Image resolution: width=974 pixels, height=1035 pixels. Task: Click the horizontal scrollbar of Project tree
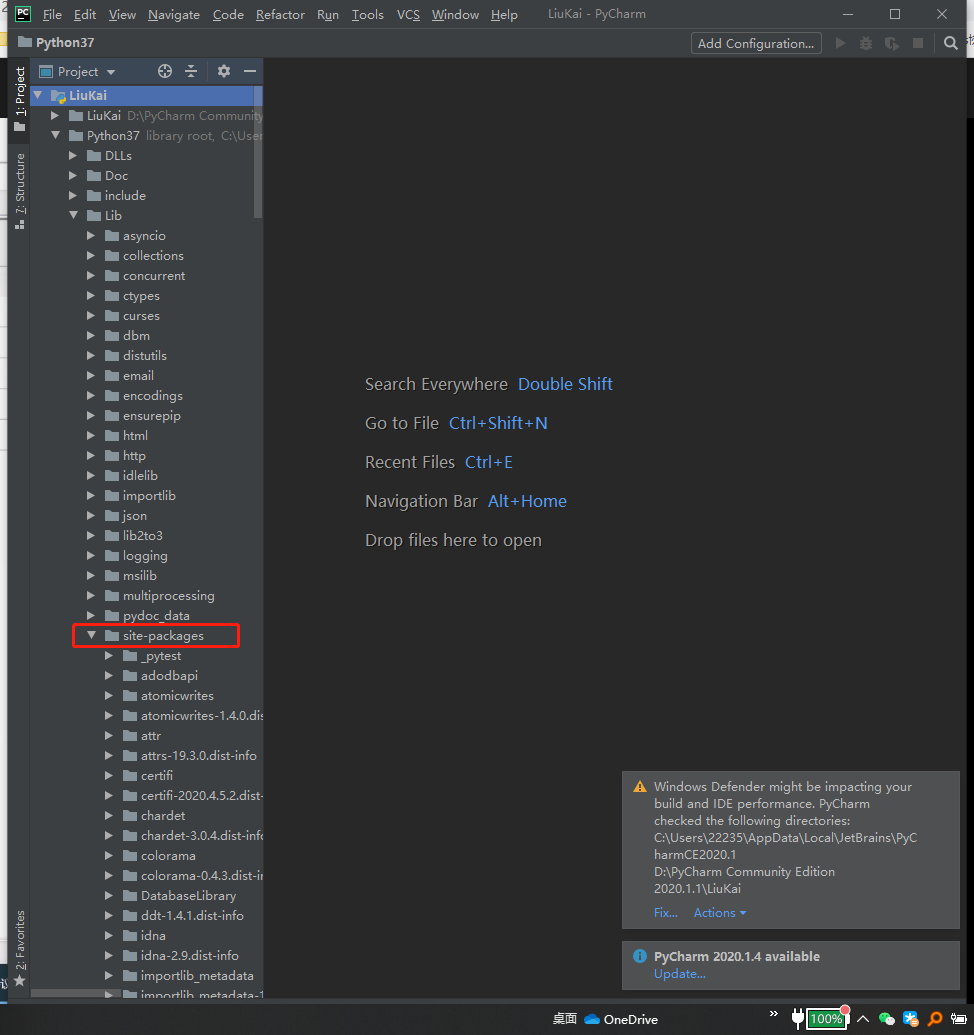coord(74,993)
